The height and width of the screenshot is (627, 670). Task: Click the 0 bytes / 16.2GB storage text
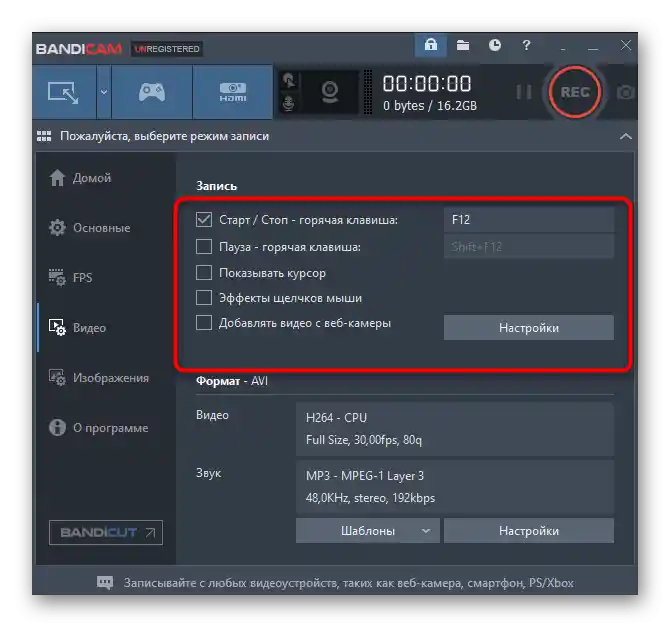pyautogui.click(x=429, y=106)
